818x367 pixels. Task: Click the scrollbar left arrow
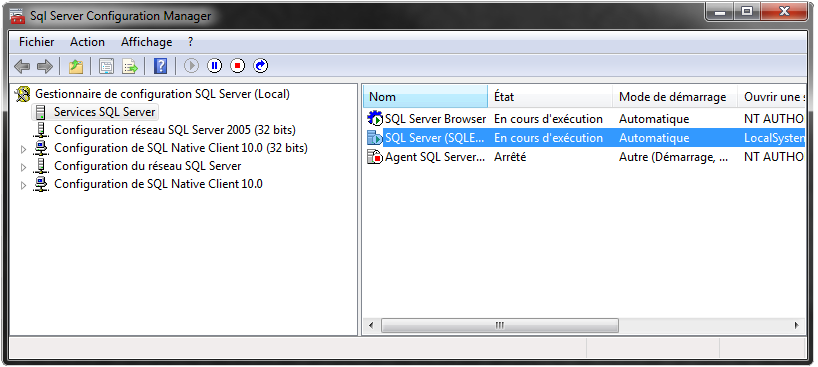(x=371, y=325)
